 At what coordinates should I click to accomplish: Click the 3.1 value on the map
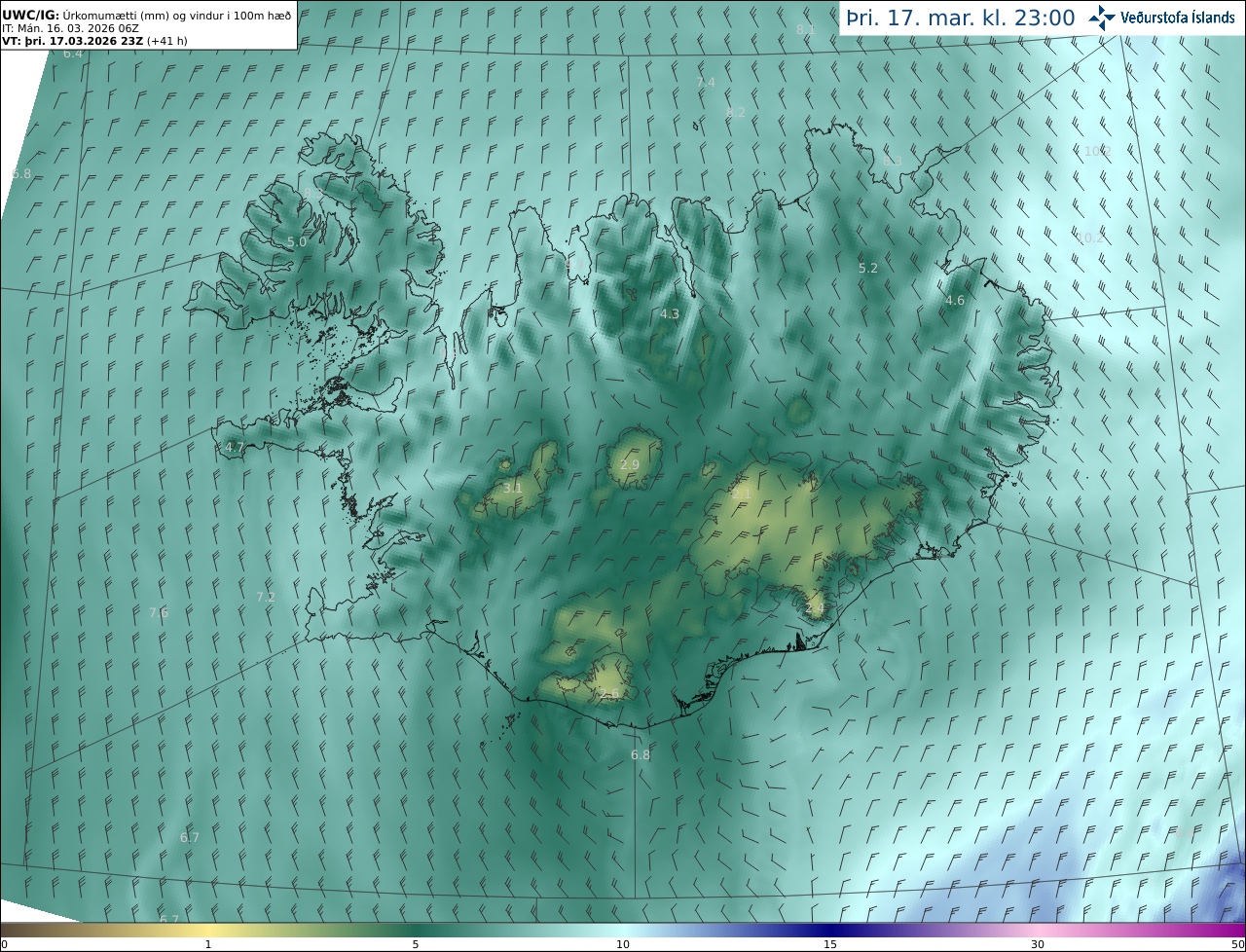tap(513, 488)
